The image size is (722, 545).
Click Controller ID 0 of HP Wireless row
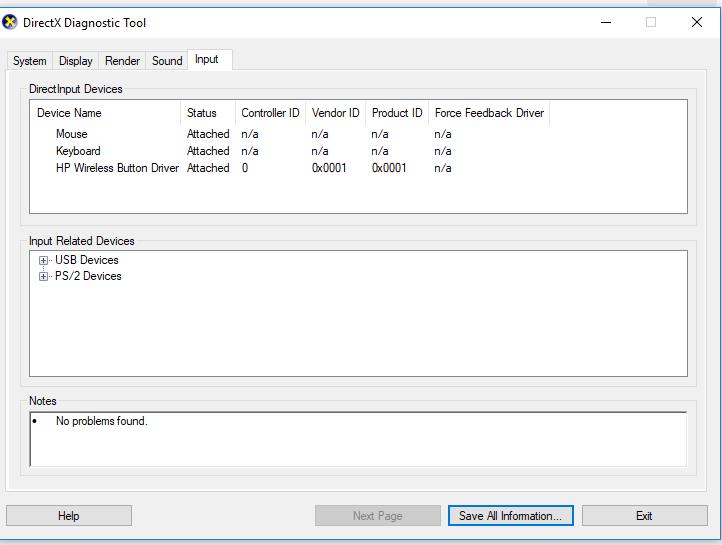(x=245, y=168)
